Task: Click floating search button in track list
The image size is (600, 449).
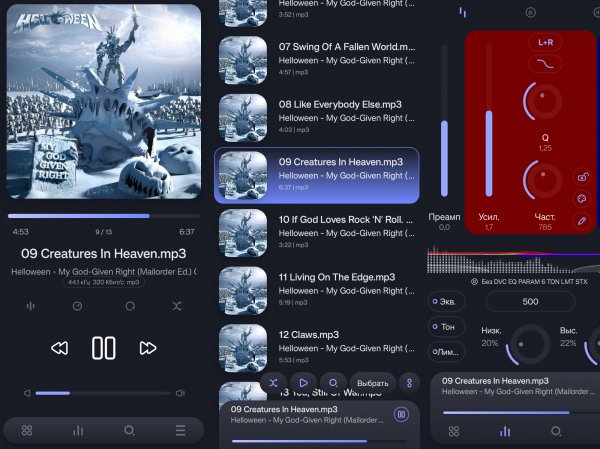Action: click(333, 383)
